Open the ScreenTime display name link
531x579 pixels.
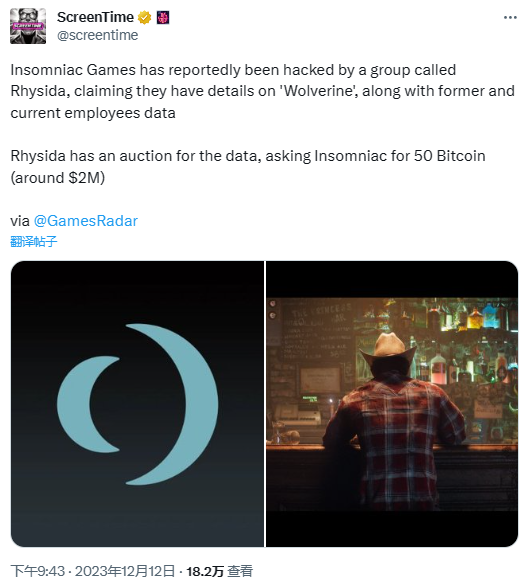tap(95, 17)
